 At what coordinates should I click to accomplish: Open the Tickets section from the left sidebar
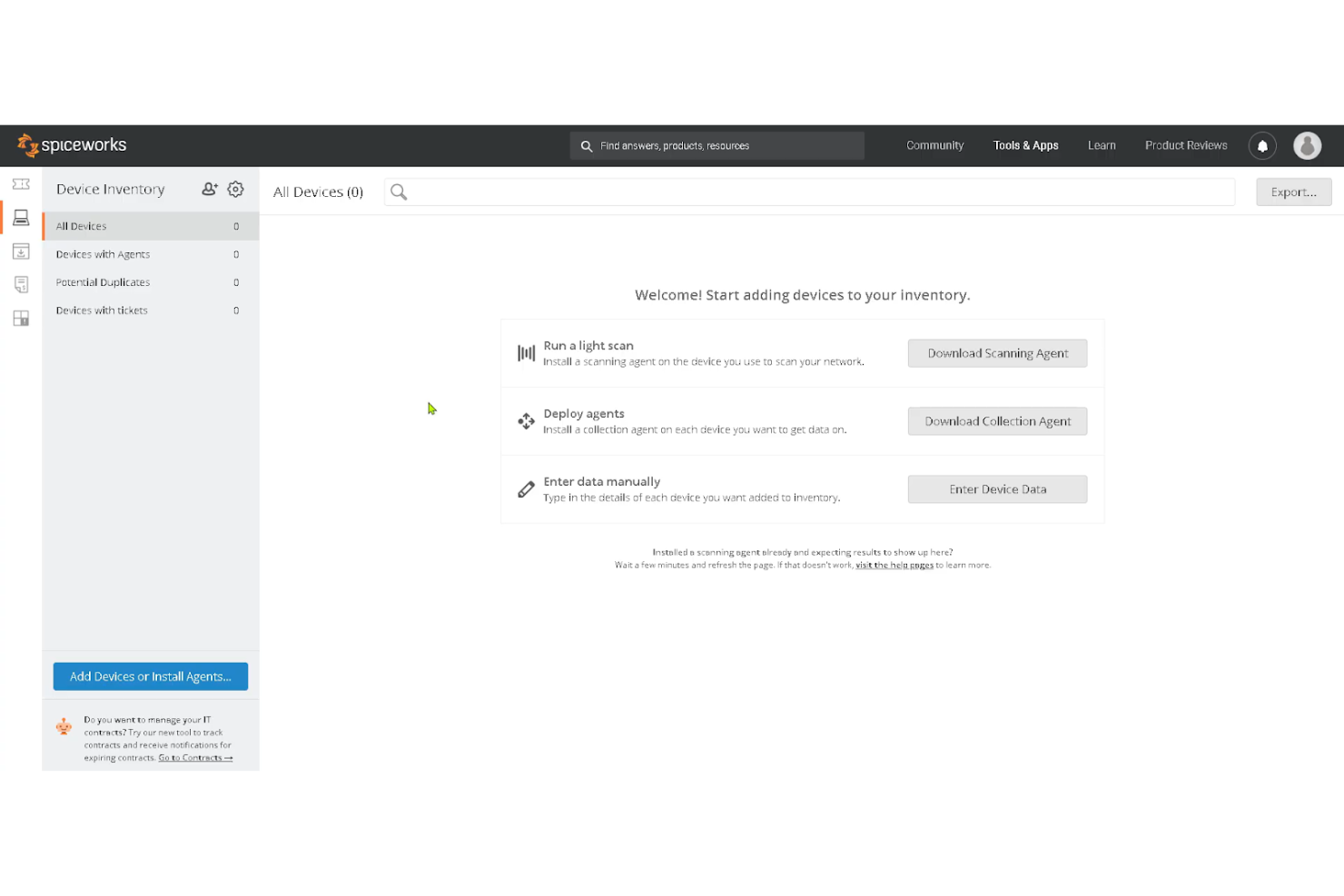(20, 183)
